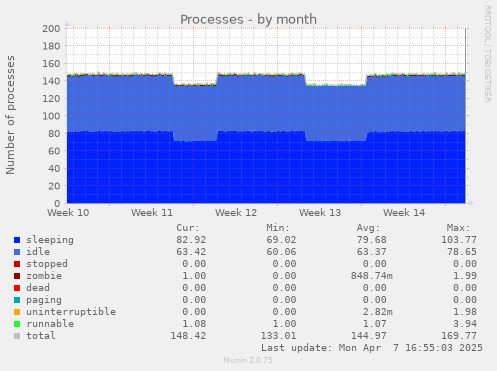Click total average value 144.97
The height and width of the screenshot is (371, 497).
369,336
